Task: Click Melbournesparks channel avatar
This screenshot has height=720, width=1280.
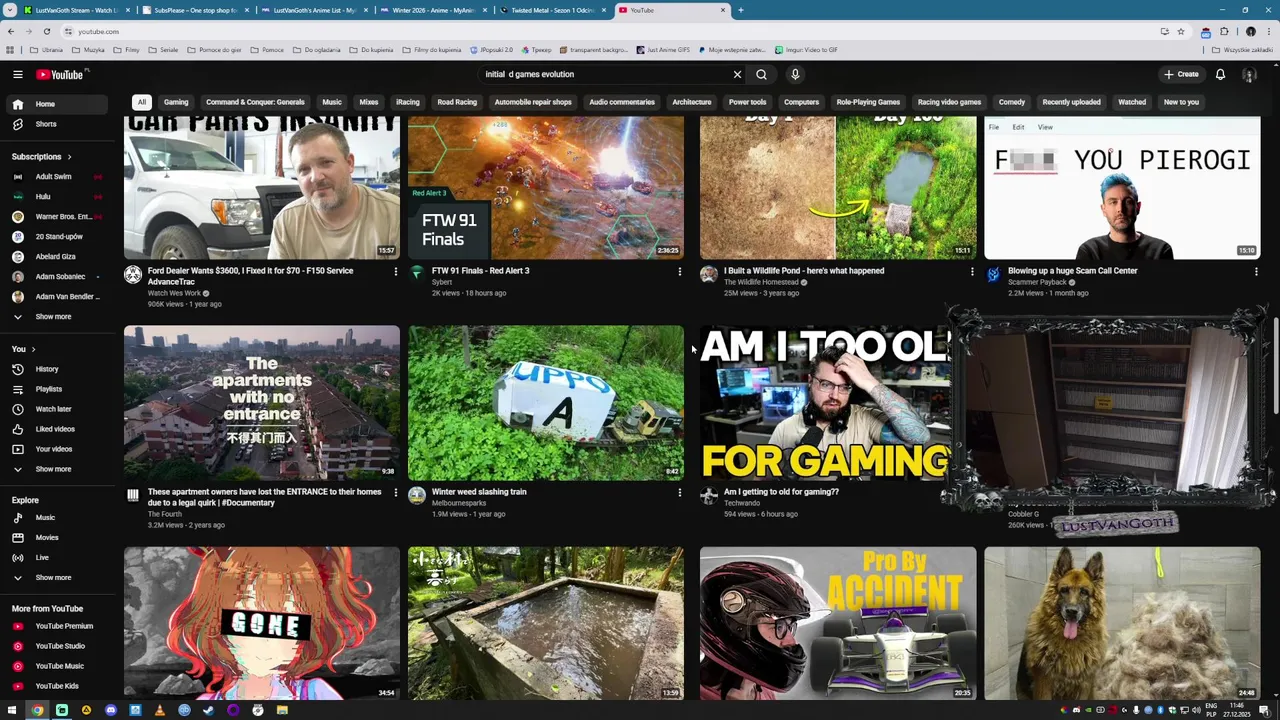Action: pos(417,495)
